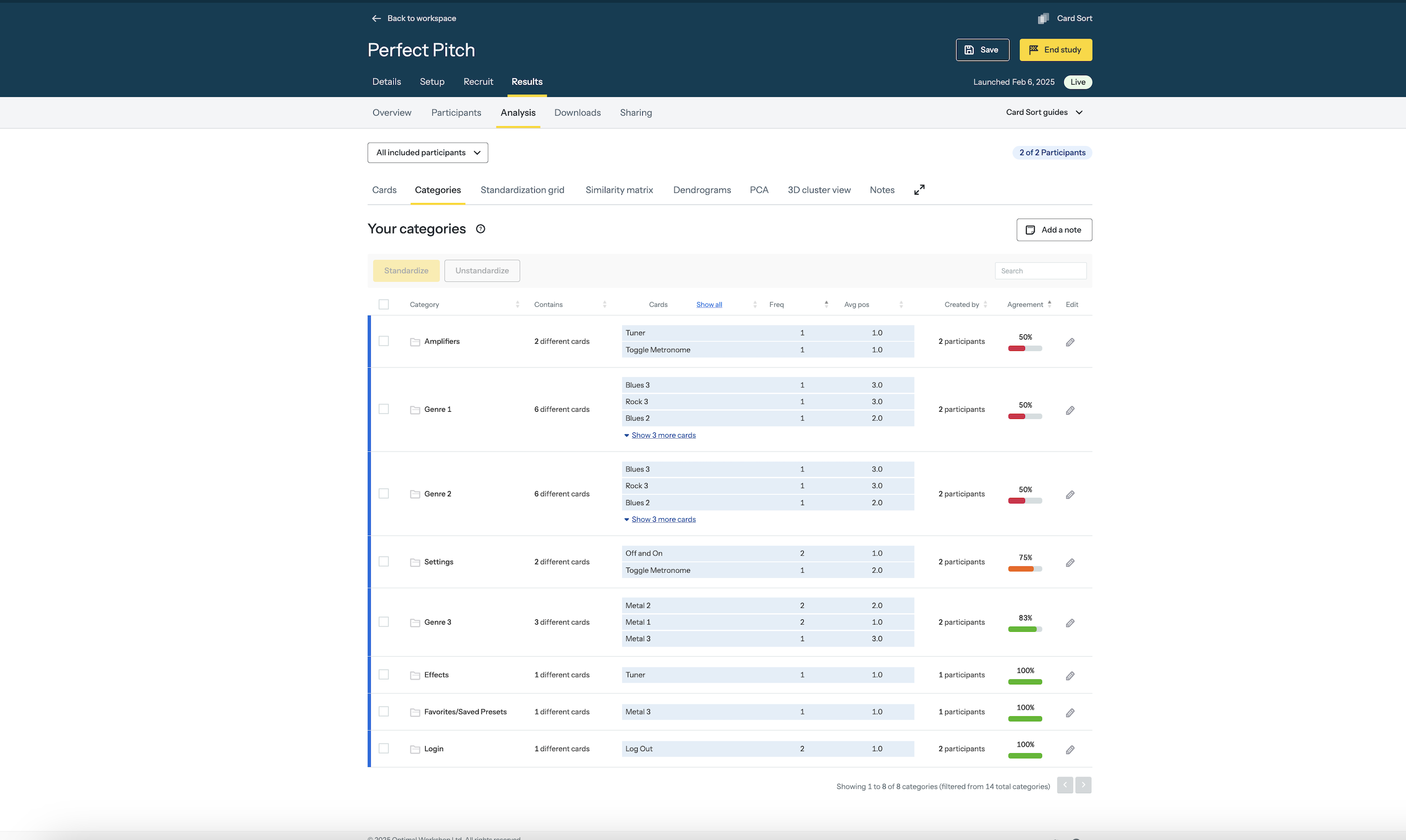This screenshot has width=1406, height=840.
Task: Click the back arrow to workspace
Action: 376,18
